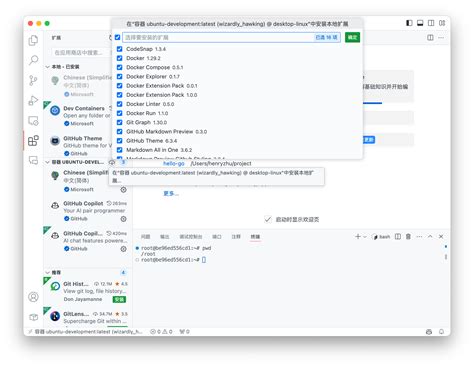The image size is (474, 367).
Task: Switch to the Problems tab in panel
Action: pyautogui.click(x=145, y=237)
